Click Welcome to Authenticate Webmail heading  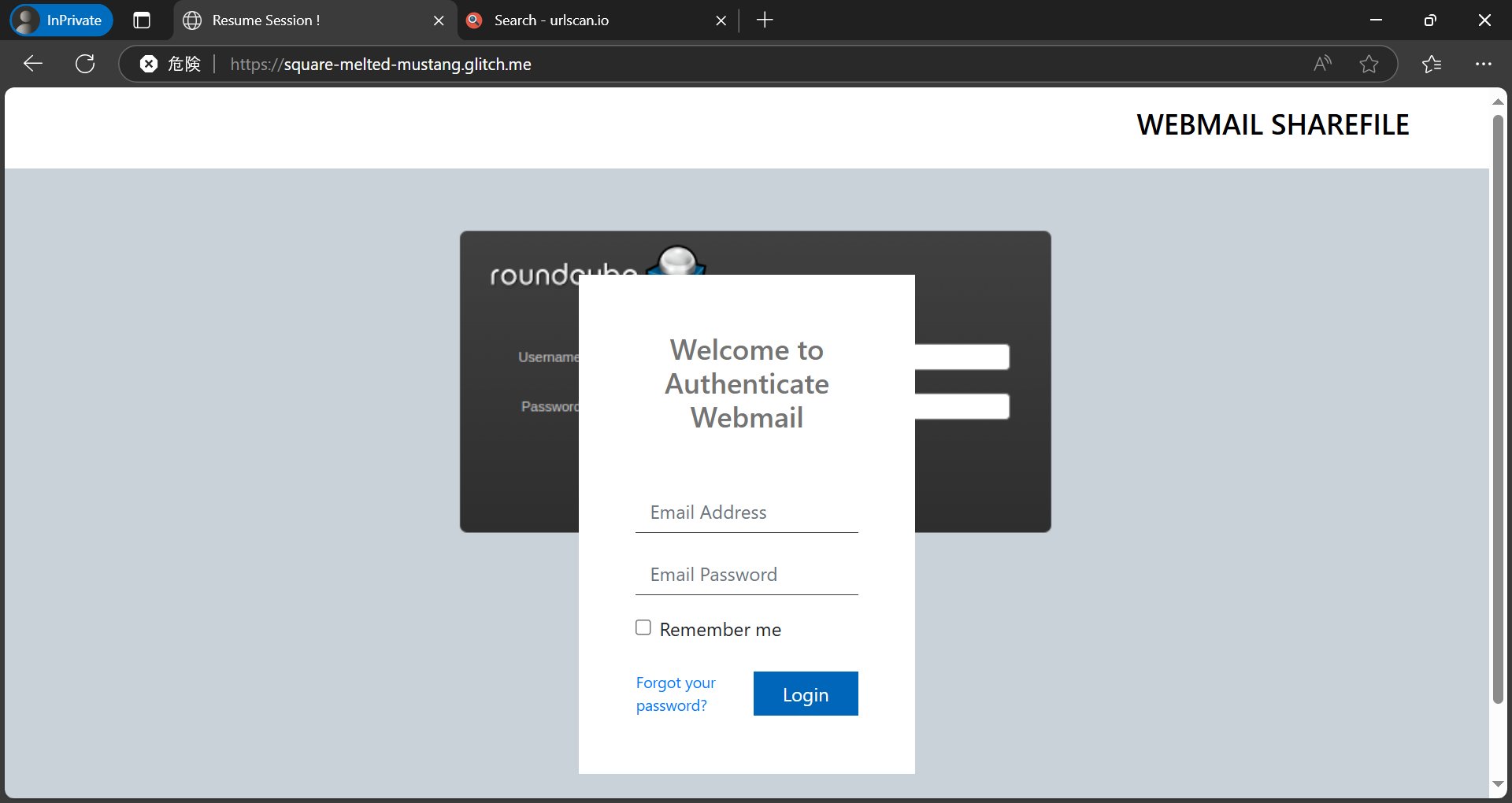(747, 383)
